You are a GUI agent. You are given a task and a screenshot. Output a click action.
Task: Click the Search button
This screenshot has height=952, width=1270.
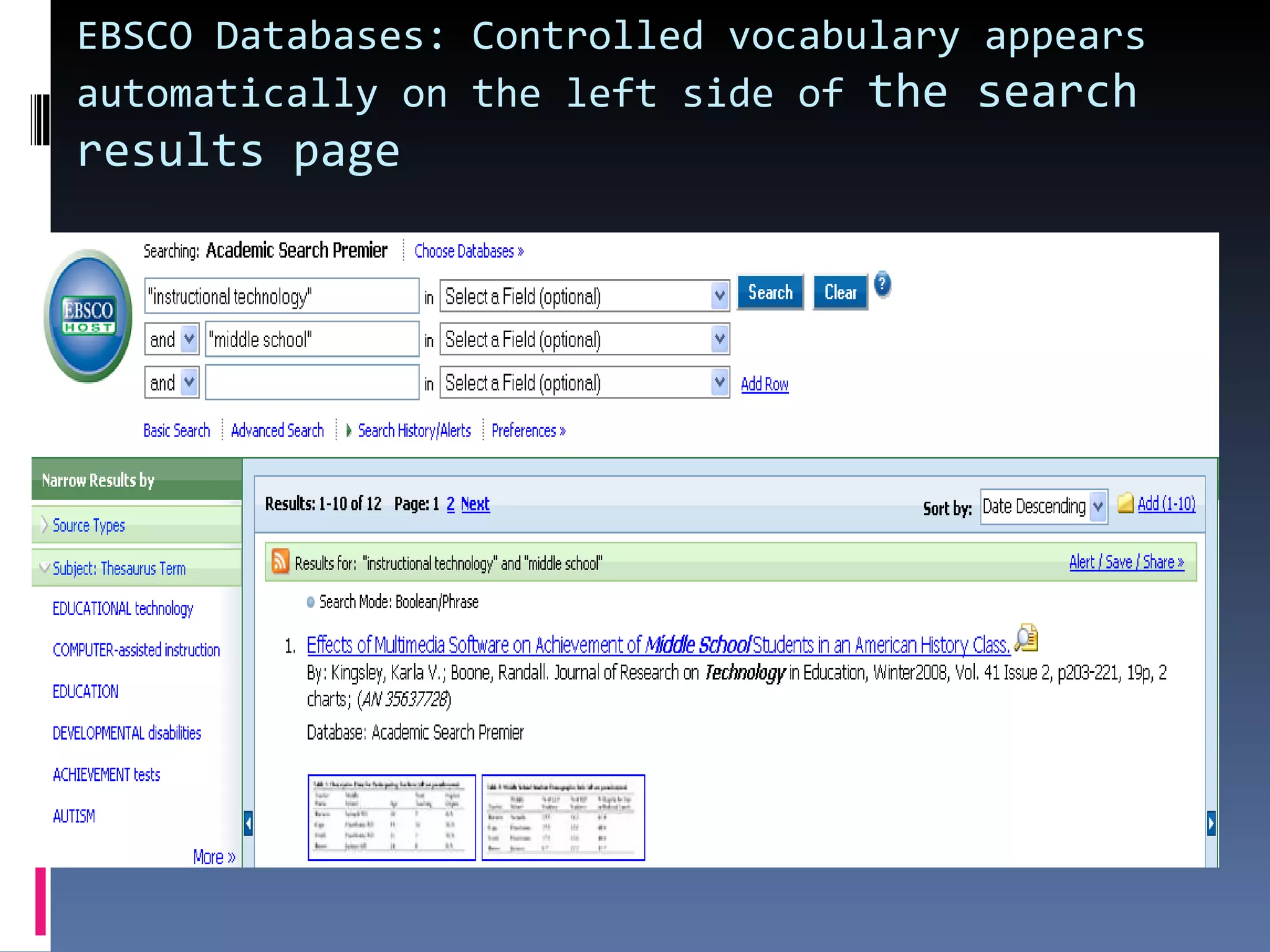[x=770, y=292]
